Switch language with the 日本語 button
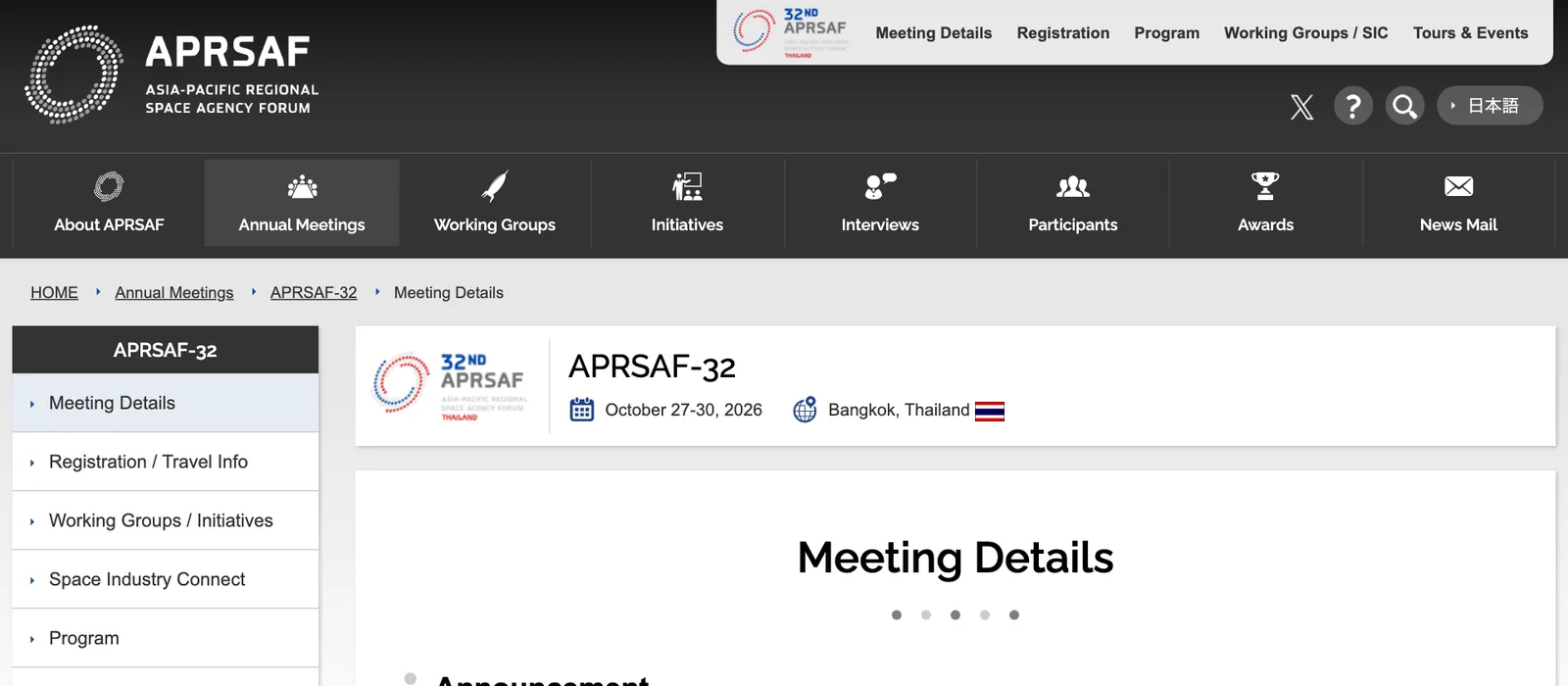The height and width of the screenshot is (686, 1568). tap(1490, 106)
